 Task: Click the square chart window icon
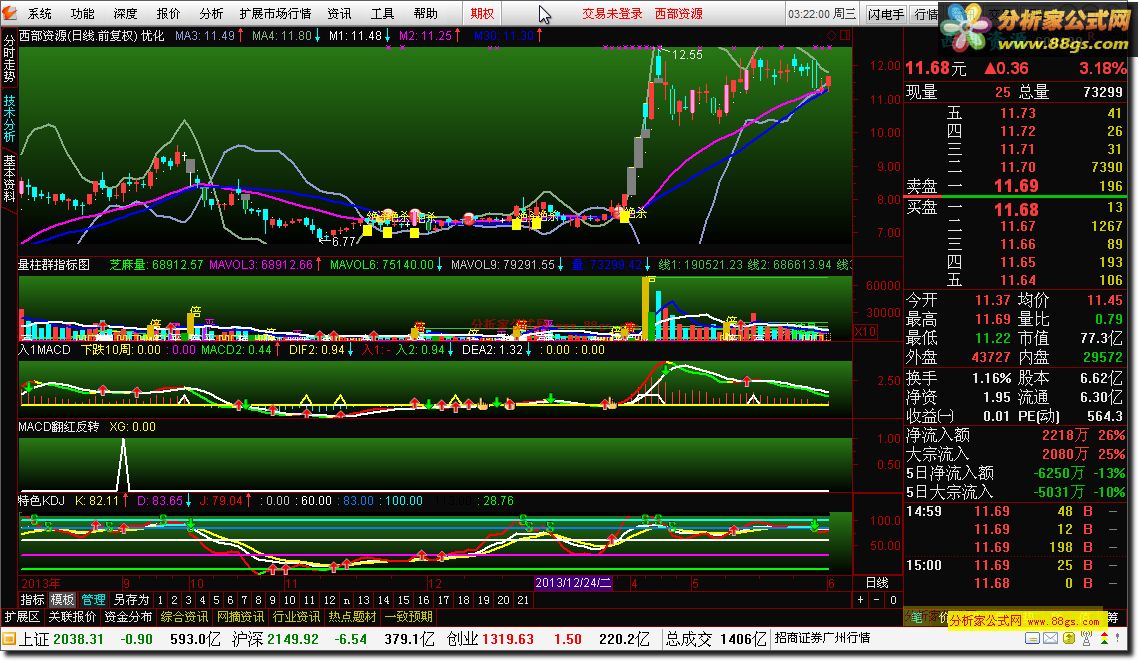tap(845, 35)
